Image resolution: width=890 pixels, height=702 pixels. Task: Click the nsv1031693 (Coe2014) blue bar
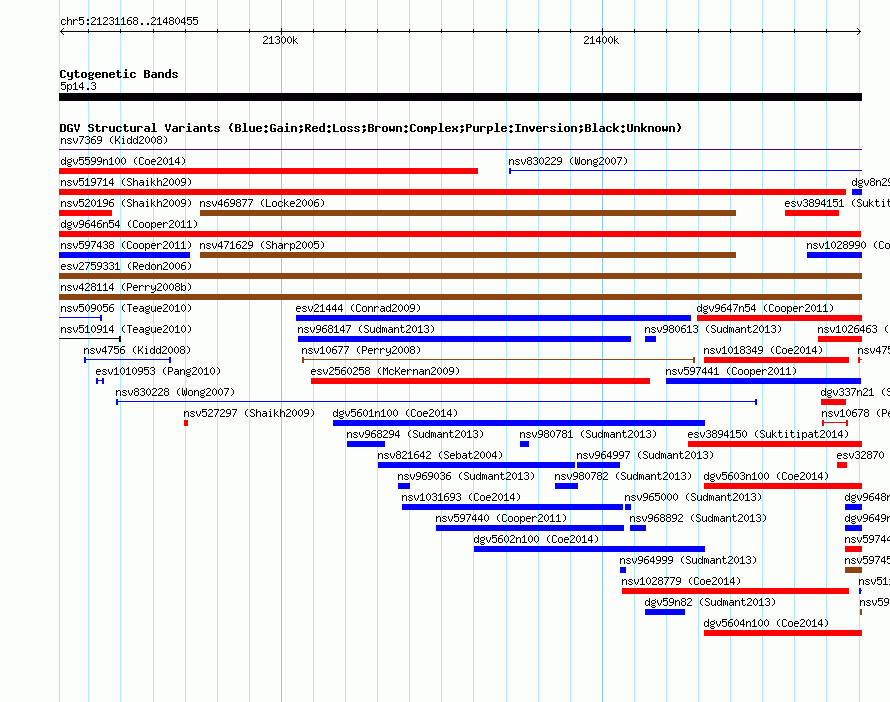pos(513,507)
